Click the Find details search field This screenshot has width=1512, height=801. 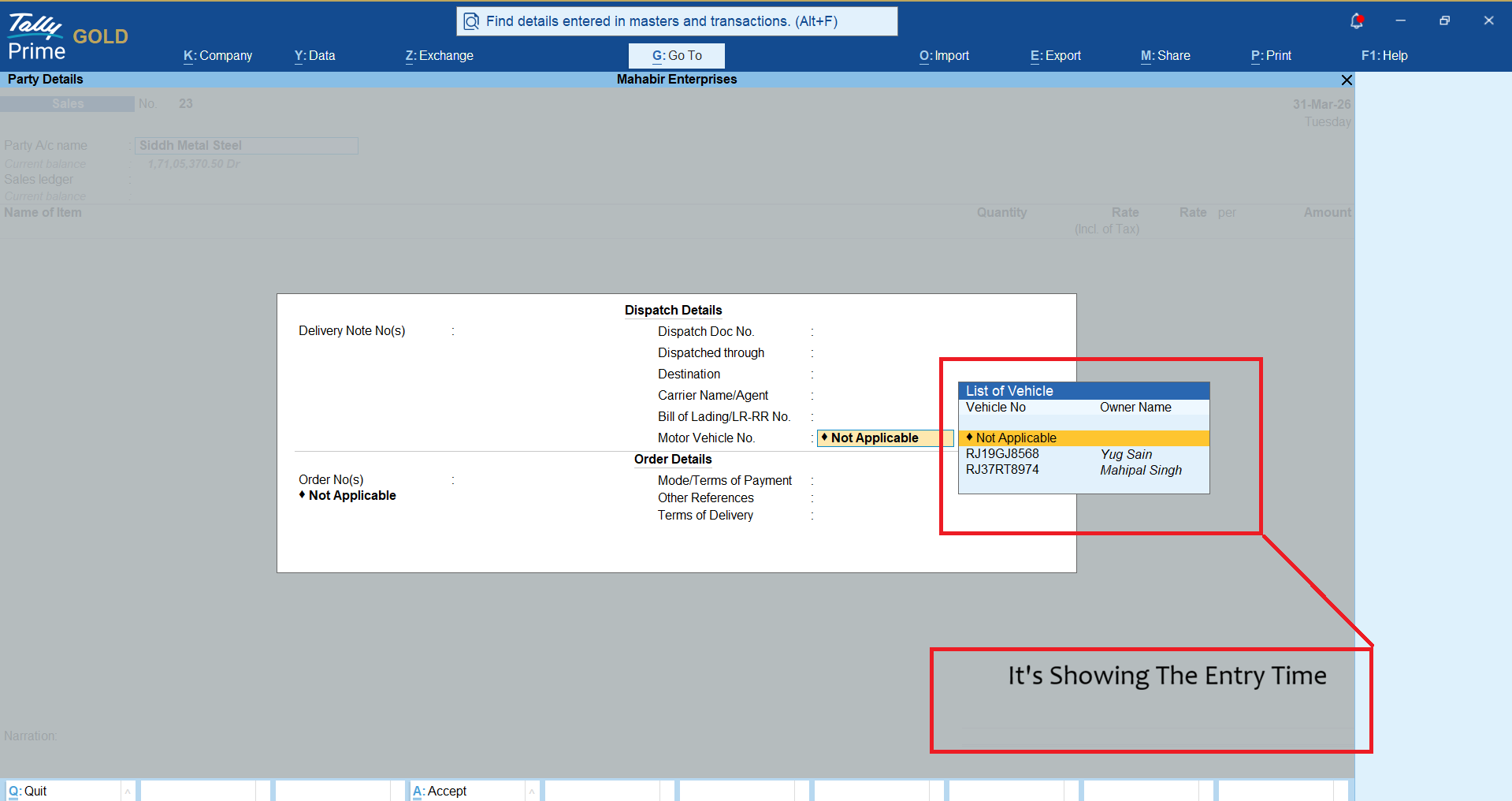pyautogui.click(x=677, y=21)
